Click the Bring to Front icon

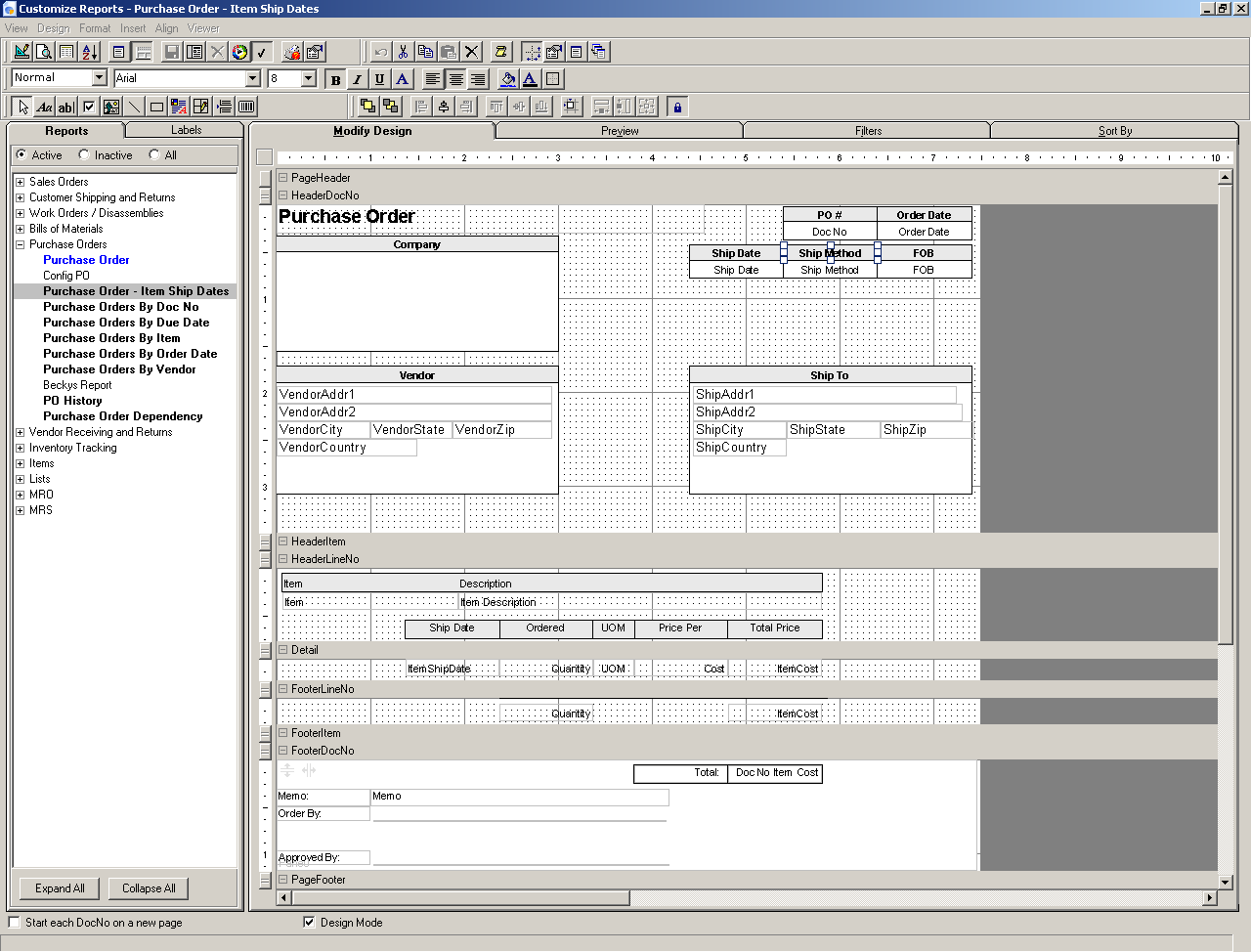click(368, 107)
